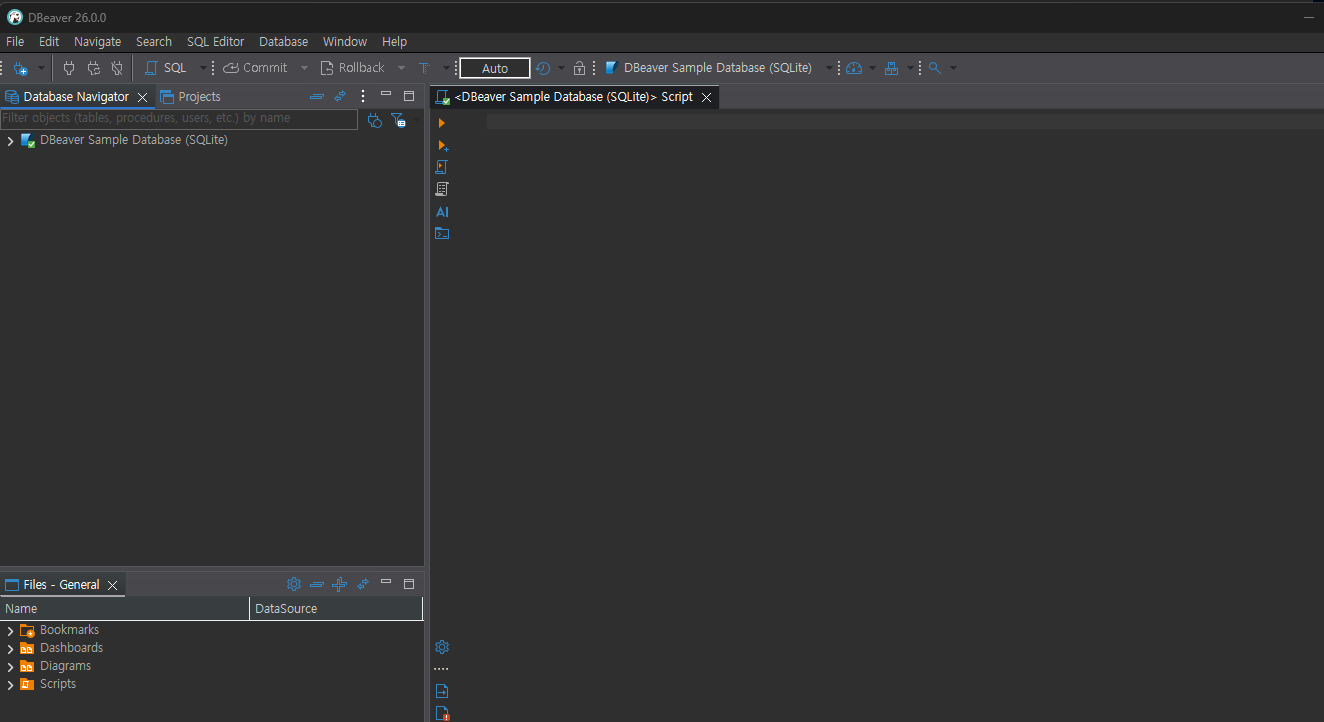This screenshot has width=1324, height=722.
Task: Click the Connect plug icon in the toolbar
Action: [x=69, y=68]
